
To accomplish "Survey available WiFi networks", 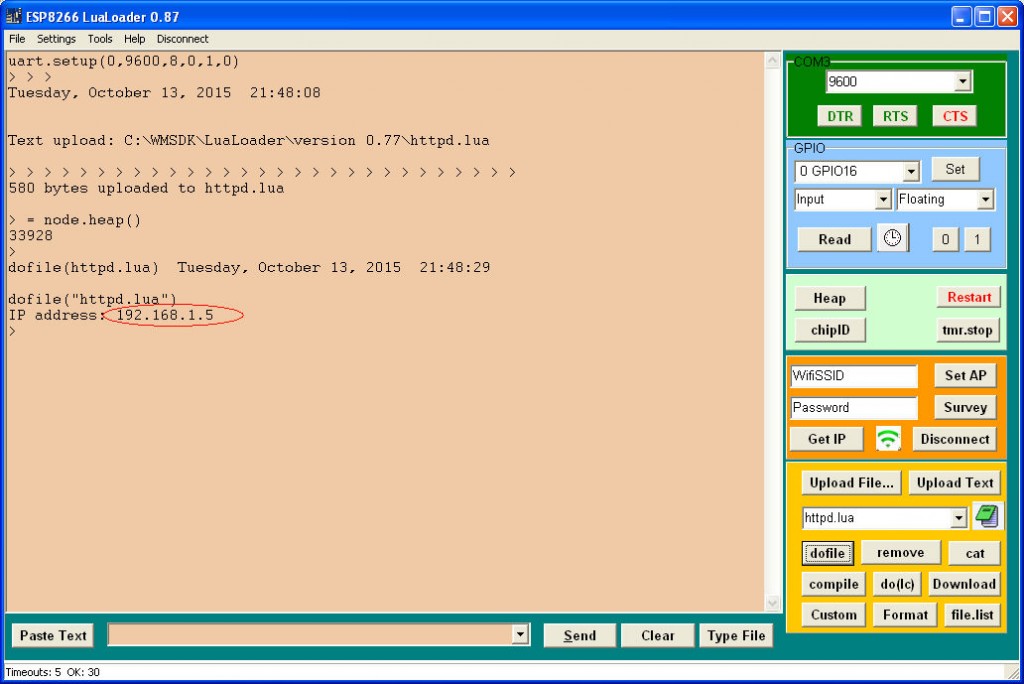I will (x=964, y=407).
